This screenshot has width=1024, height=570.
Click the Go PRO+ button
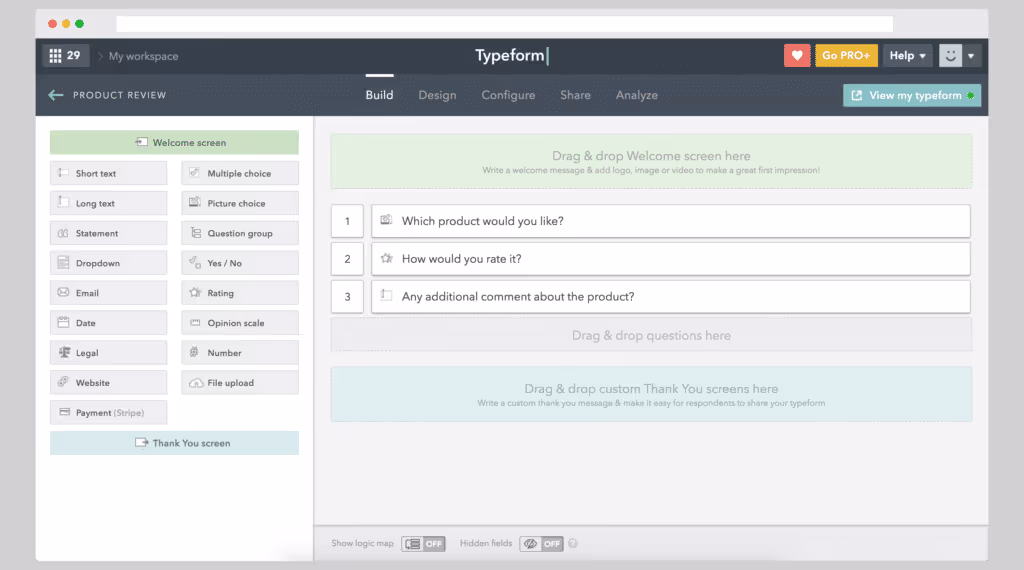(x=846, y=55)
